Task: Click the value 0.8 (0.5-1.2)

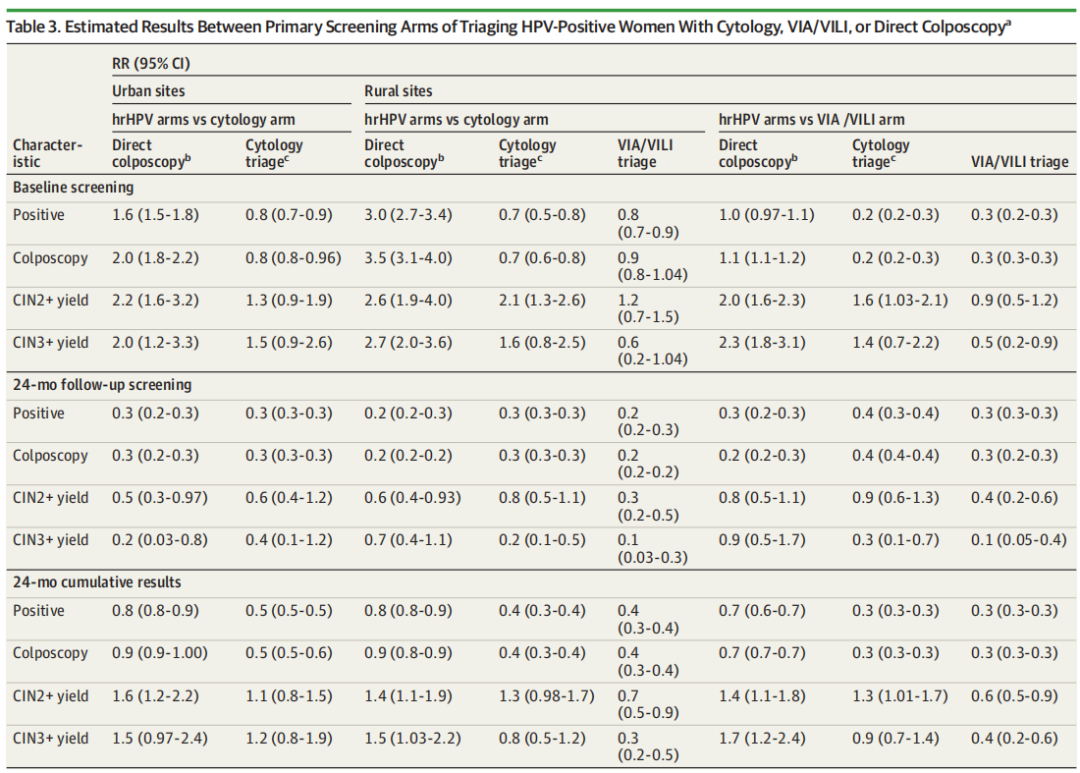Action: (542, 739)
